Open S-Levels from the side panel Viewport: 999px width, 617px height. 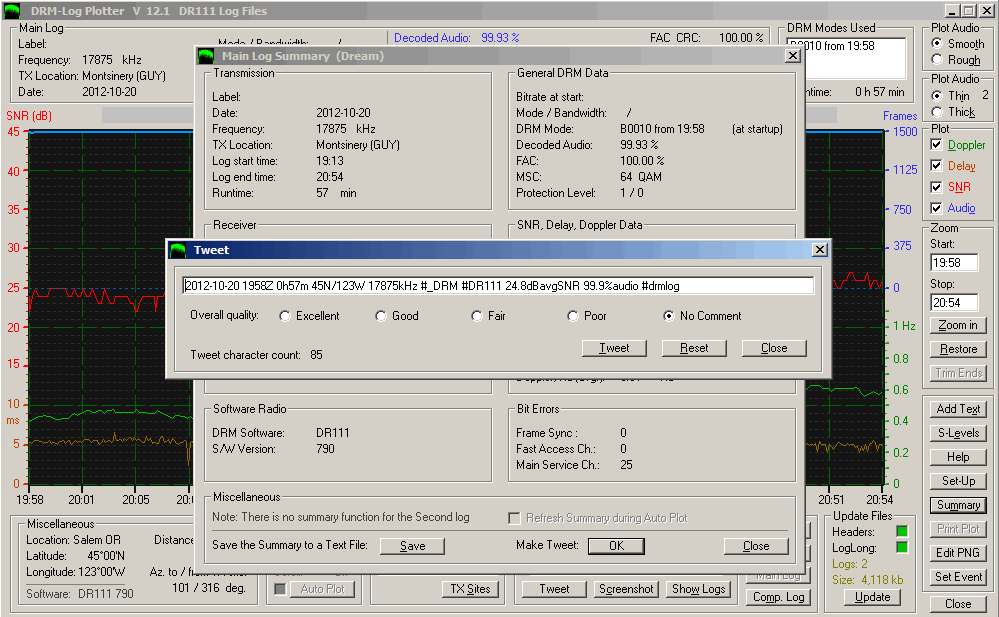pos(958,433)
